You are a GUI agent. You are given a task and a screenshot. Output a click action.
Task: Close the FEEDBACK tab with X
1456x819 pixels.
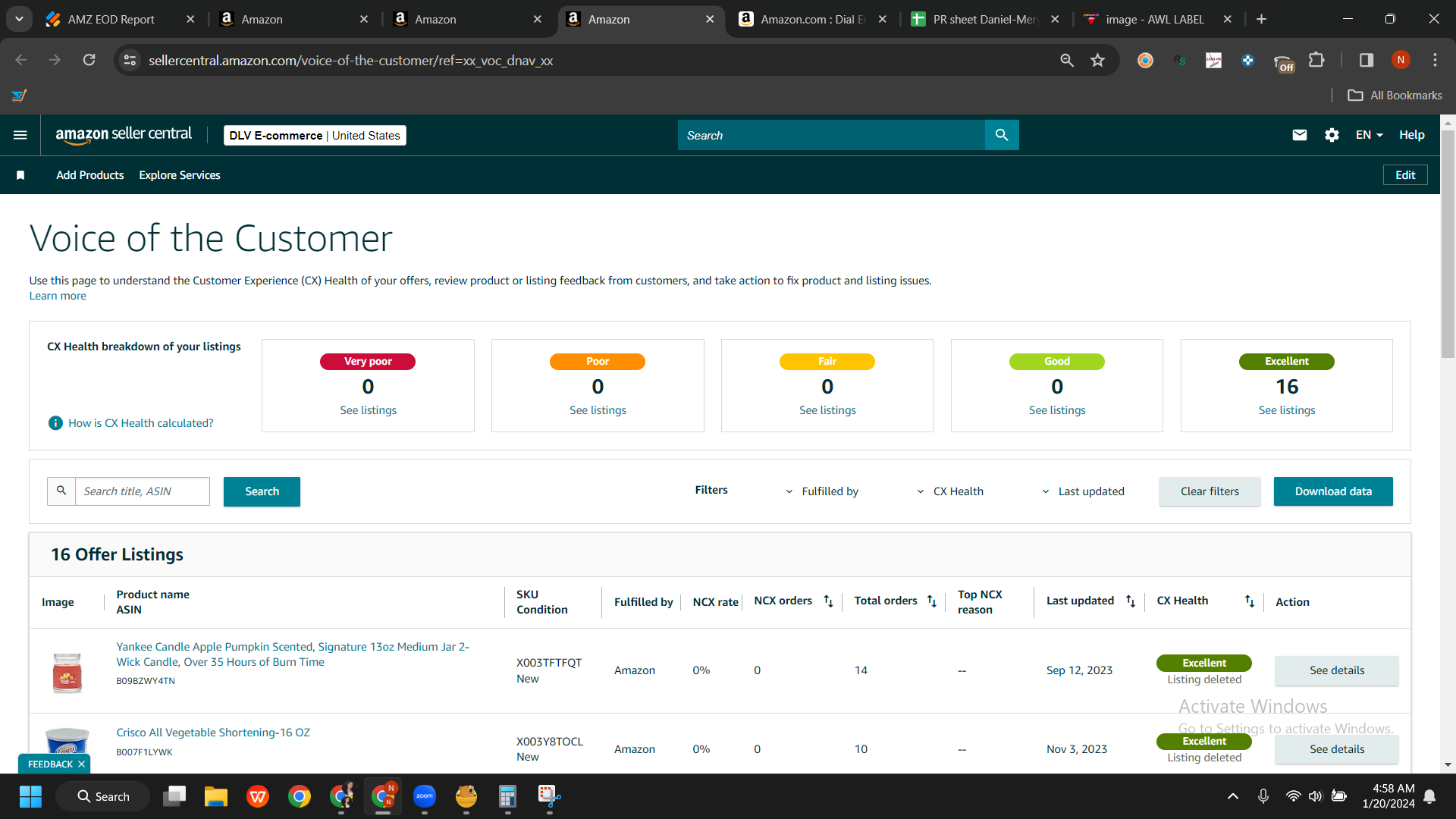(x=81, y=764)
